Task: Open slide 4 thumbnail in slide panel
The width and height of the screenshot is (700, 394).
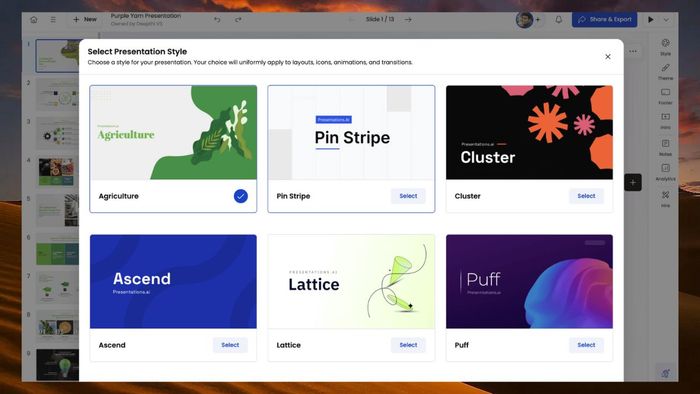Action: click(x=58, y=172)
